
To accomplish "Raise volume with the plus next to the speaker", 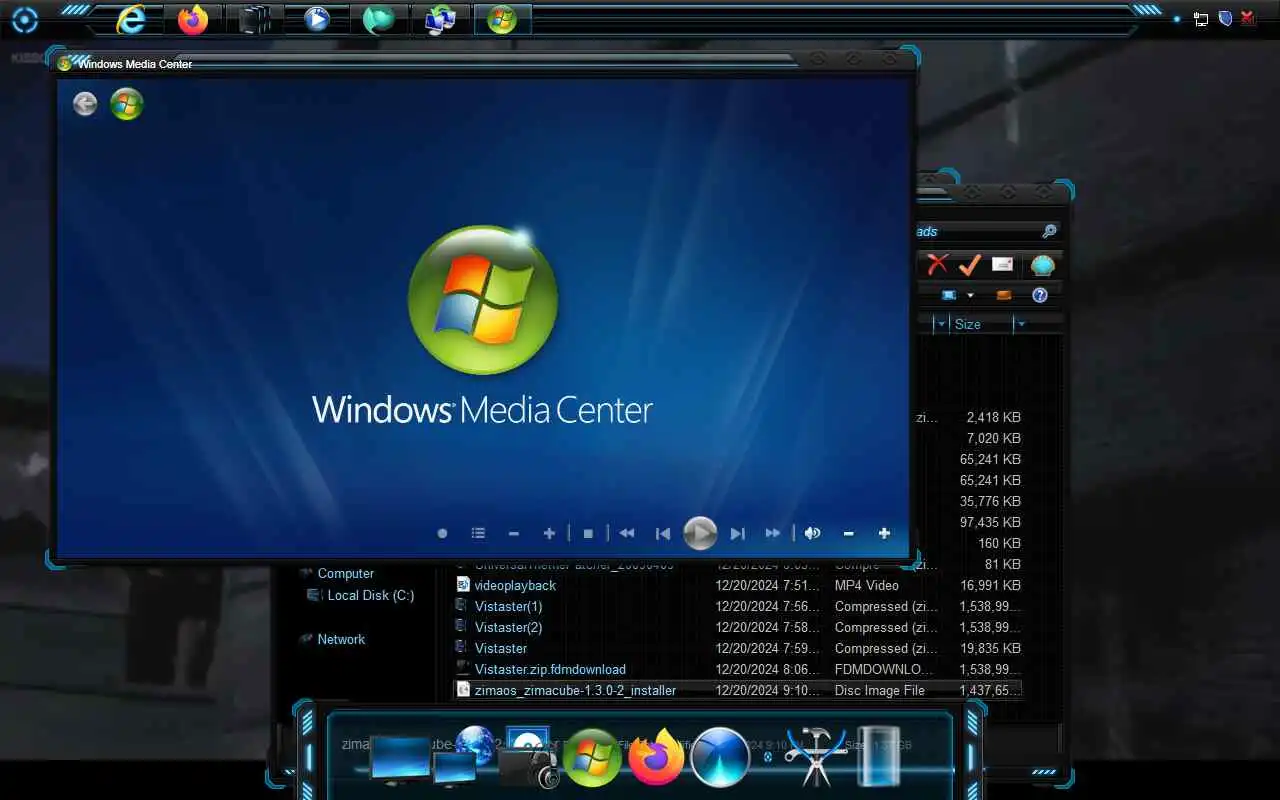I will (884, 533).
